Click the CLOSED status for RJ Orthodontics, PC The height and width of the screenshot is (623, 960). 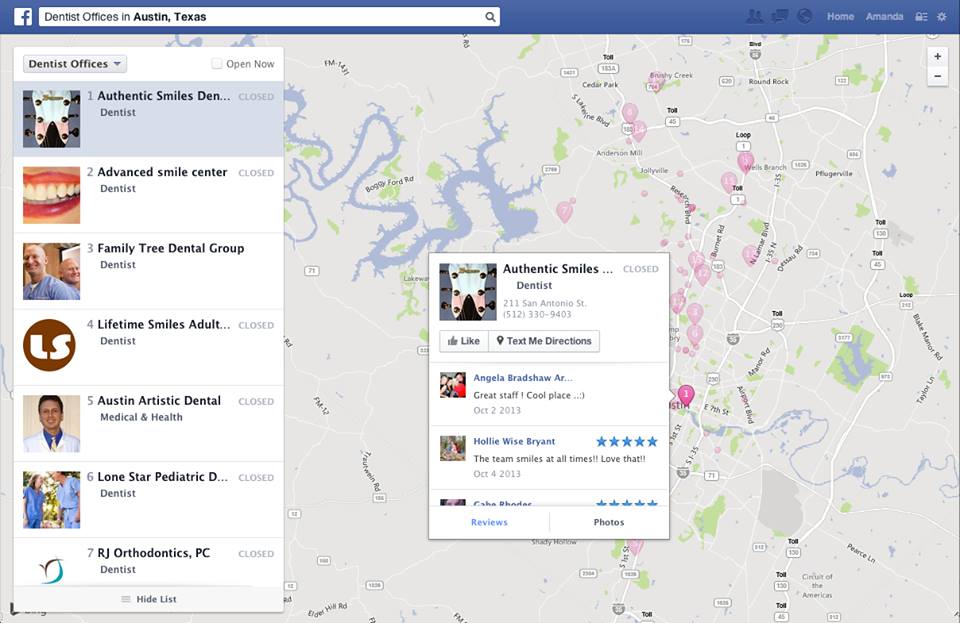click(x=256, y=554)
